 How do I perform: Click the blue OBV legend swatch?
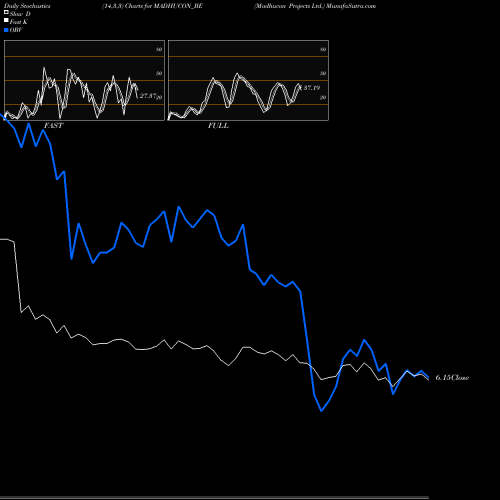click(6, 30)
